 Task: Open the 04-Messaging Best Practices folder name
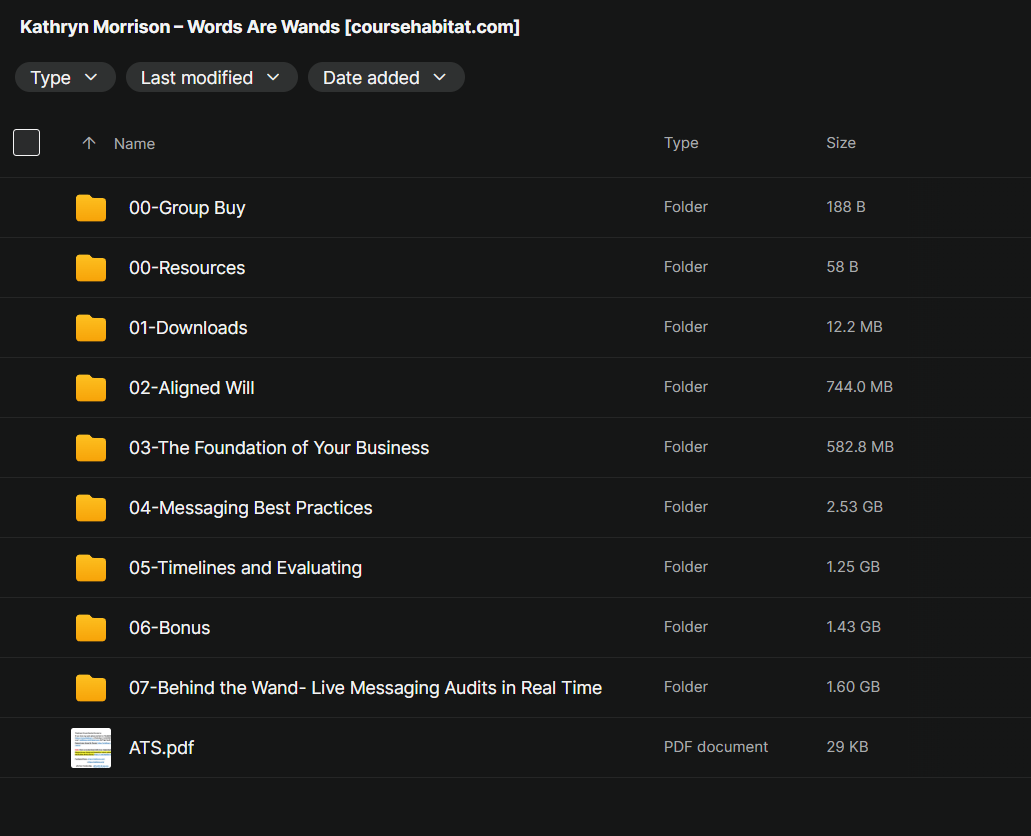pyautogui.click(x=251, y=508)
